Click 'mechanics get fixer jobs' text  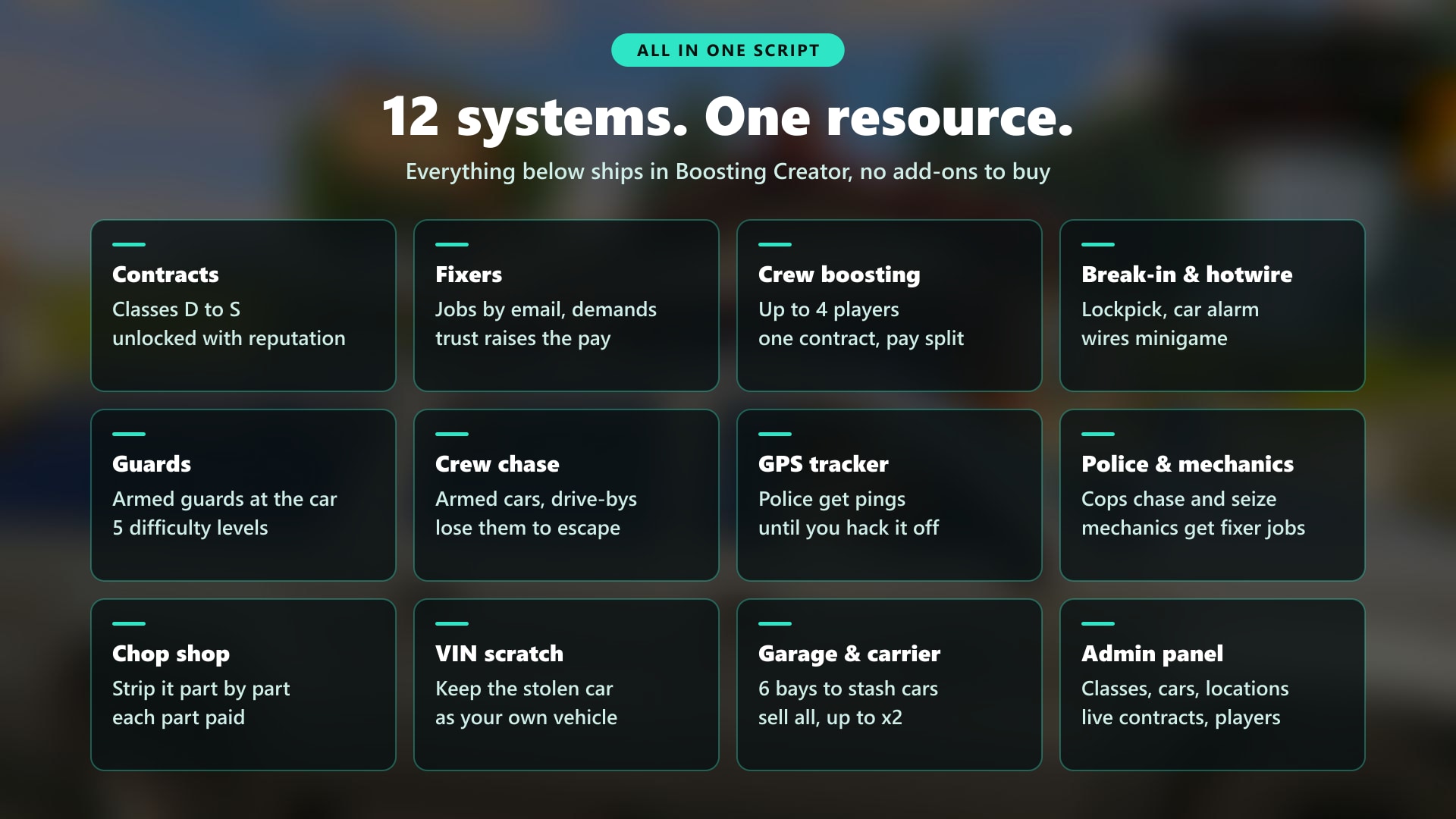[1194, 528]
